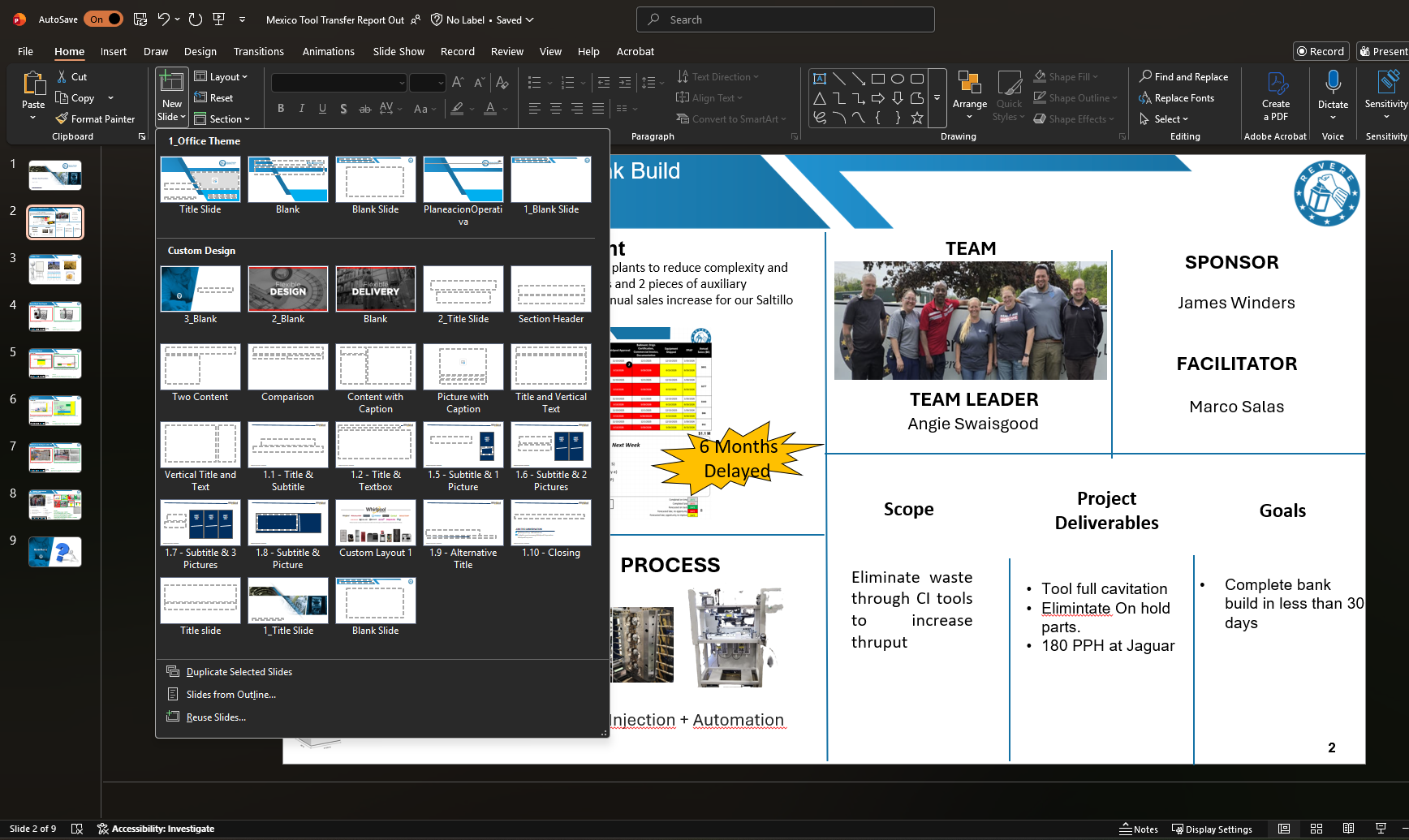The width and height of the screenshot is (1409, 840).
Task: Switch to Slide Sorter view icon
Action: 1316,829
